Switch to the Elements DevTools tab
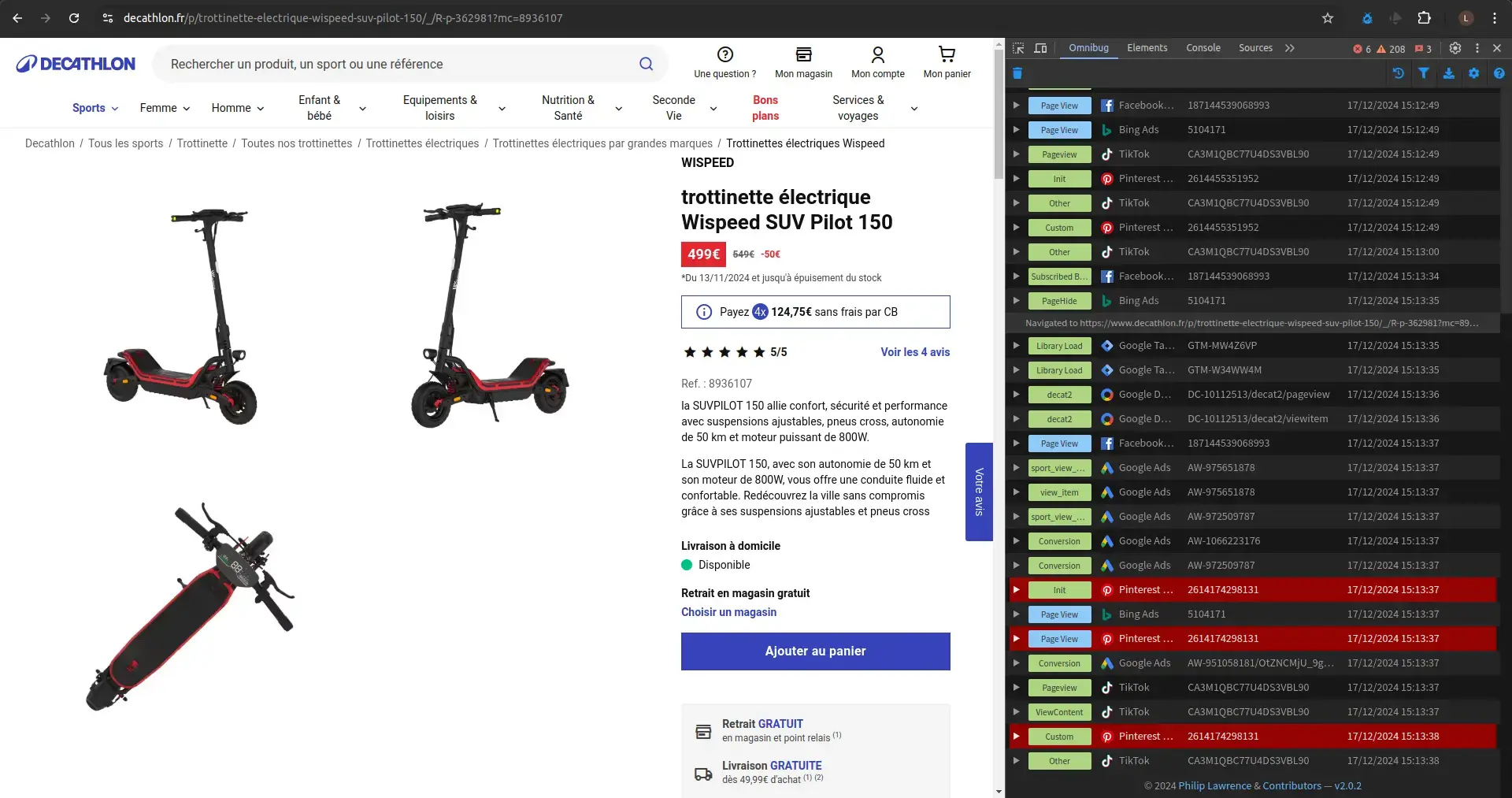 [x=1147, y=48]
